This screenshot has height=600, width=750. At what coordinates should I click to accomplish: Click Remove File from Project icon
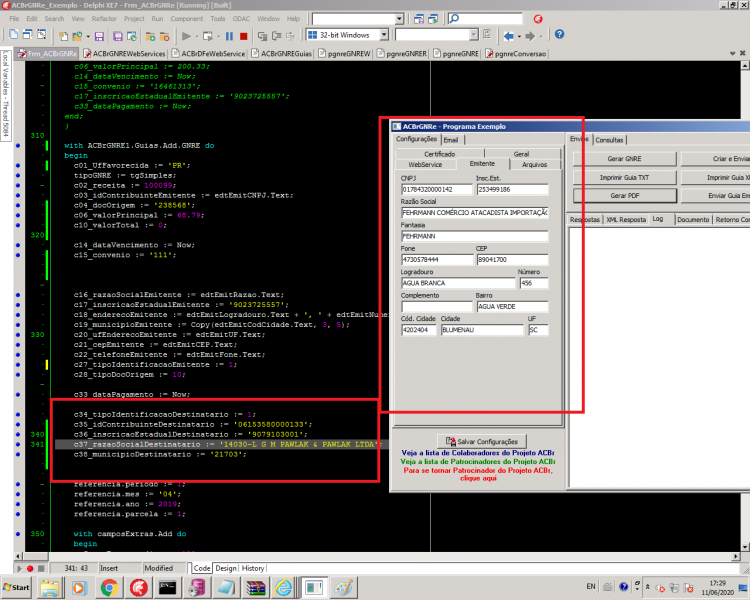[165, 36]
